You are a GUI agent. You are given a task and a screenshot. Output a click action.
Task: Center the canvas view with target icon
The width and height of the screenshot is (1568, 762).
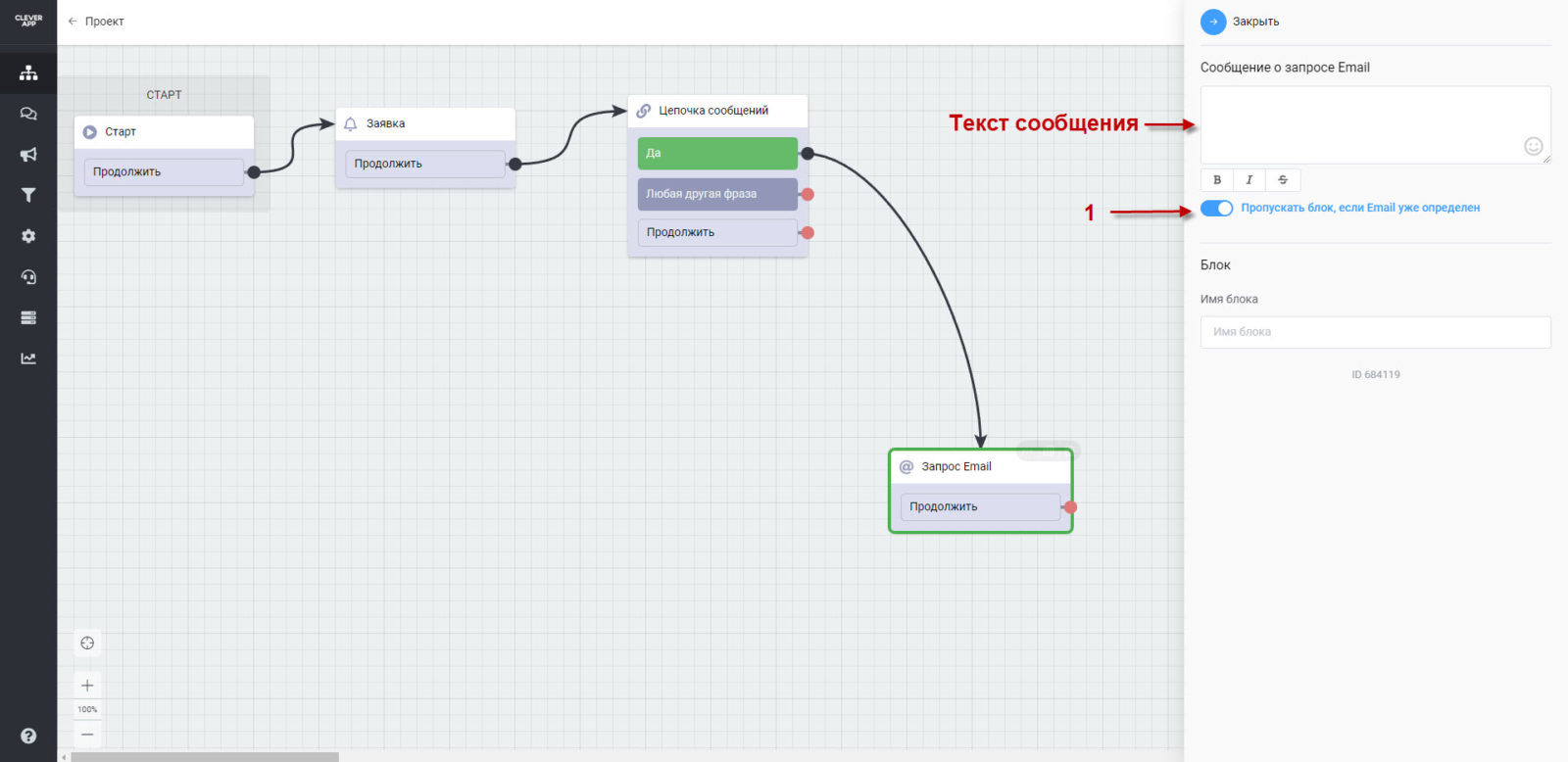click(87, 643)
